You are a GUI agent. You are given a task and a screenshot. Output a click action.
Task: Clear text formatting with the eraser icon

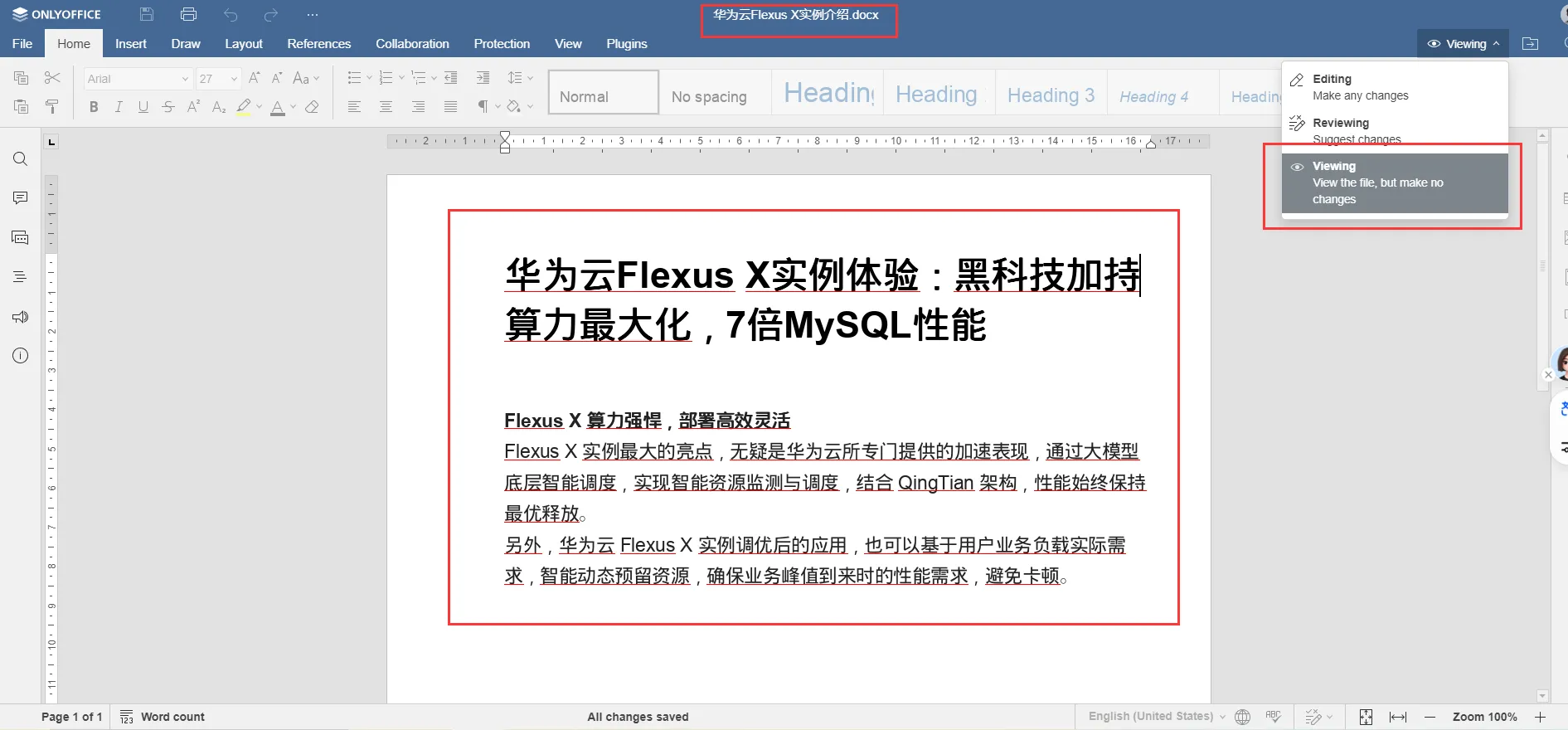point(312,106)
